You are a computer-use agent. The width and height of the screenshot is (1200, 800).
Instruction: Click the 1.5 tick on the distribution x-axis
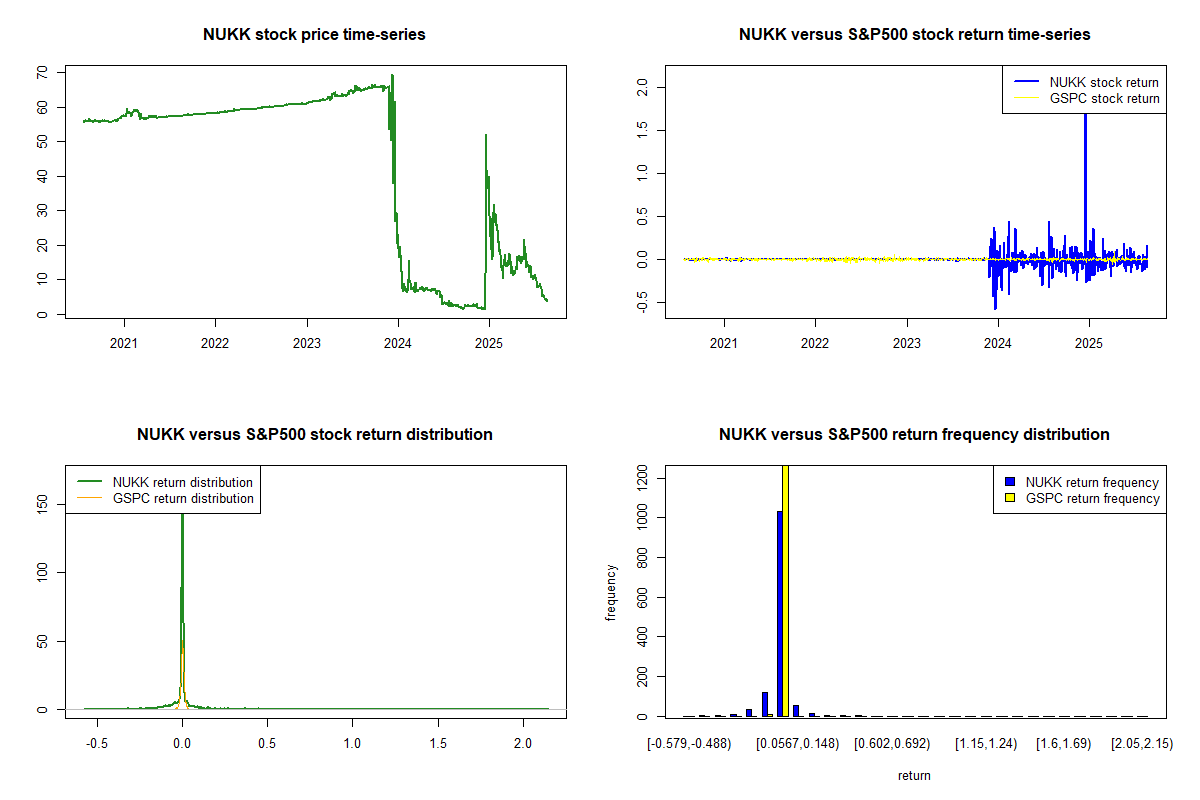click(x=437, y=744)
